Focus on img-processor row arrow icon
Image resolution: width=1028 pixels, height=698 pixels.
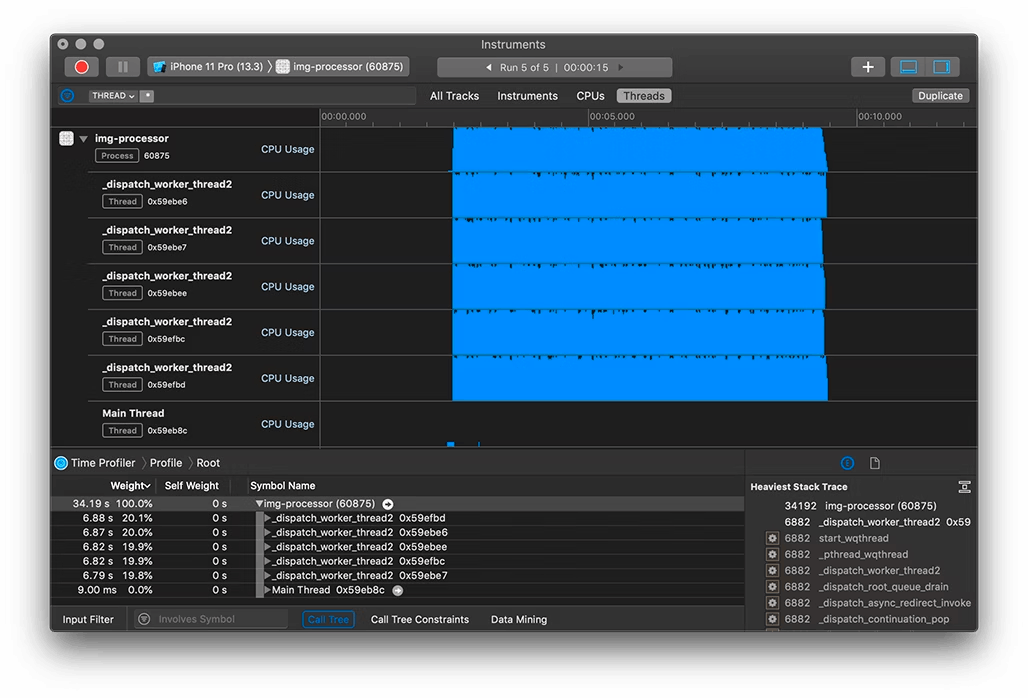coord(388,504)
